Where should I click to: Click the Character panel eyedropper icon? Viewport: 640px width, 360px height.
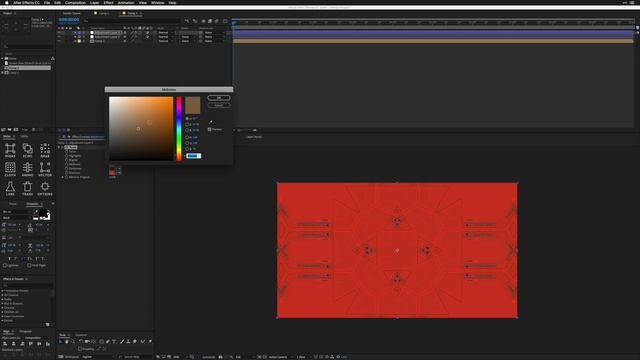pyautogui.click(x=36, y=212)
